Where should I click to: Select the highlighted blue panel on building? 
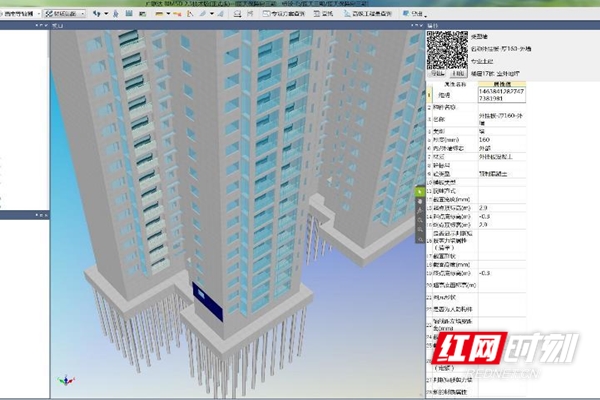203,299
